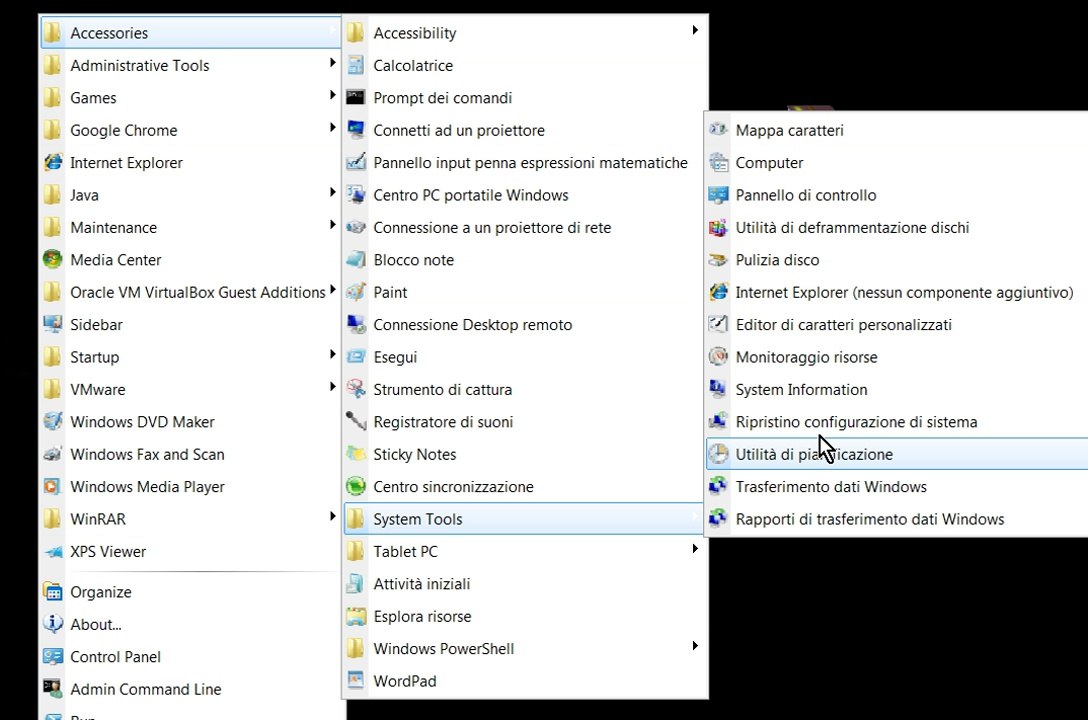Click the Calcolatrice icon
1088x720 pixels.
(x=355, y=65)
